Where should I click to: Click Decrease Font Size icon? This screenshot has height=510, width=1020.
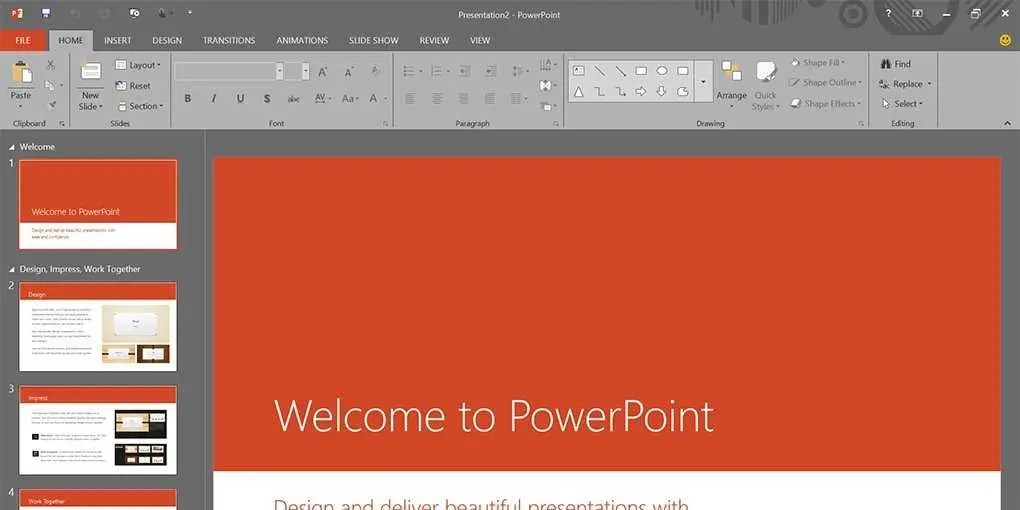tap(349, 72)
